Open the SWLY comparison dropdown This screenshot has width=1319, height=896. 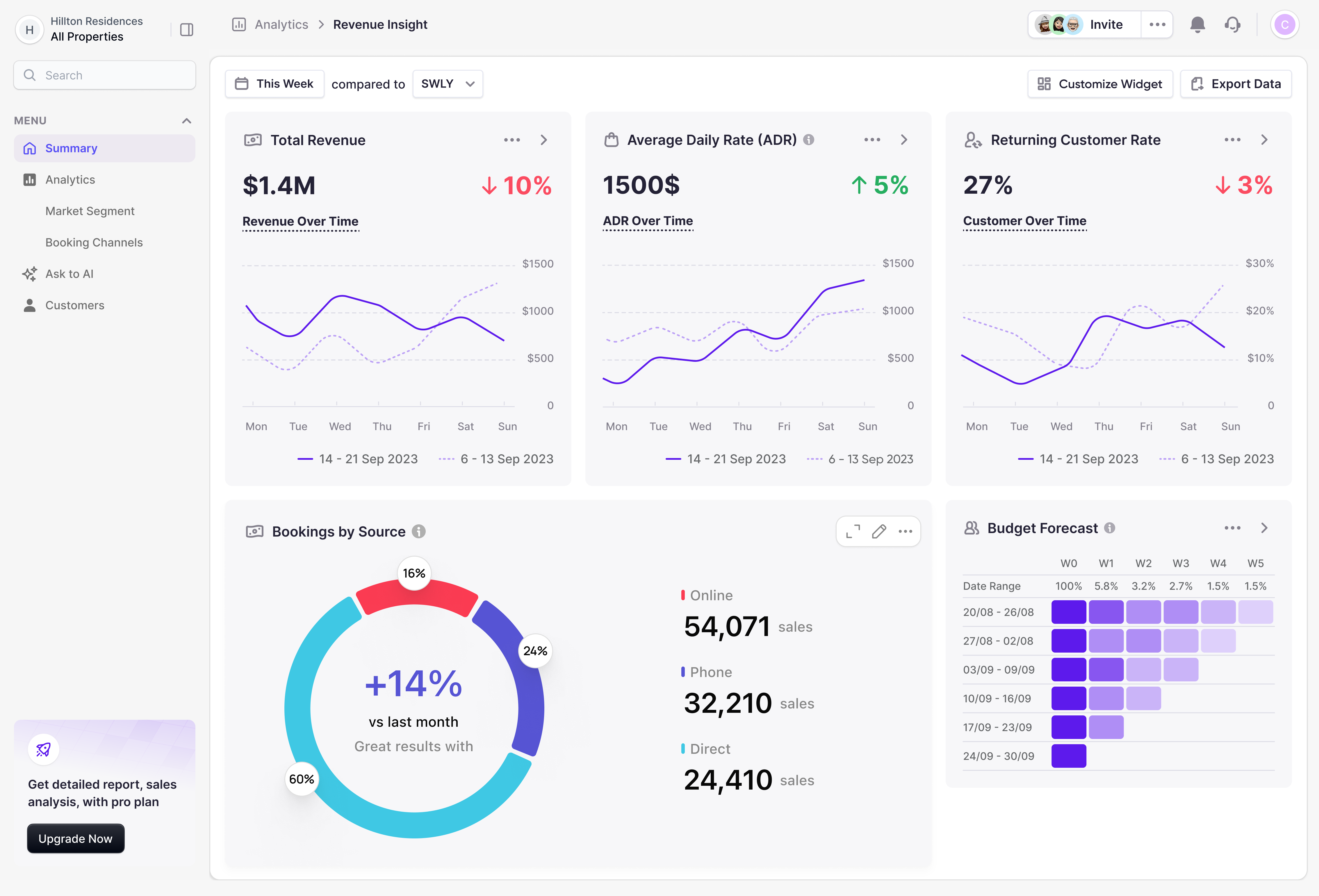pyautogui.click(x=447, y=84)
